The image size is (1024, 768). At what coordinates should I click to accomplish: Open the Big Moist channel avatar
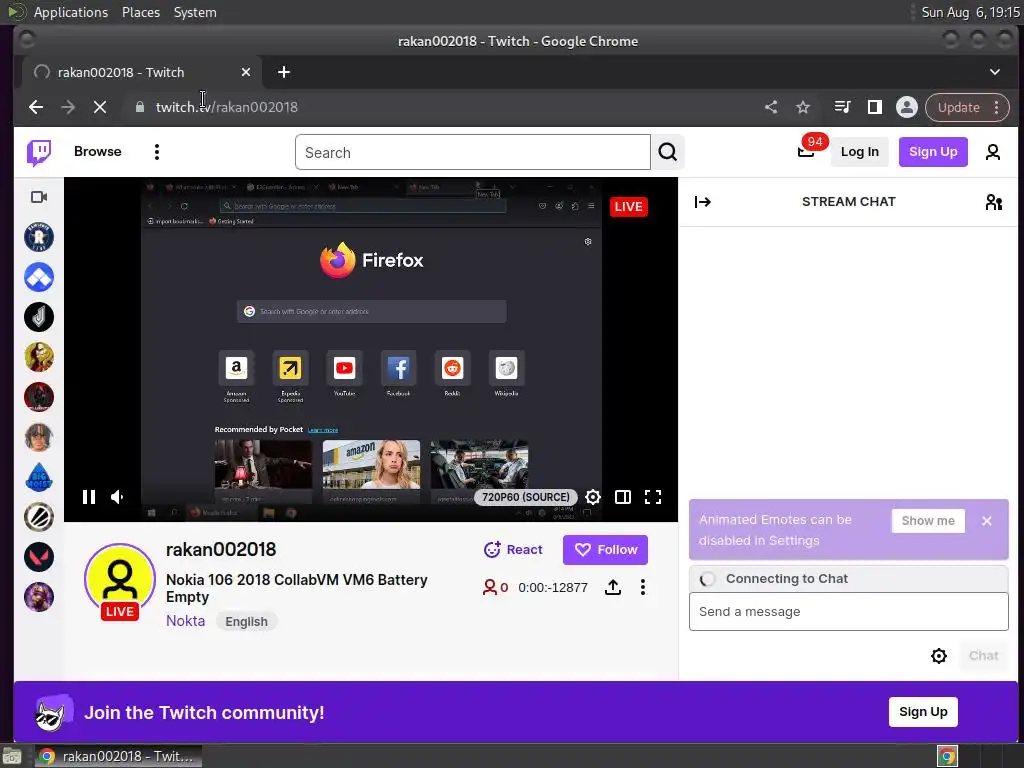[39, 477]
